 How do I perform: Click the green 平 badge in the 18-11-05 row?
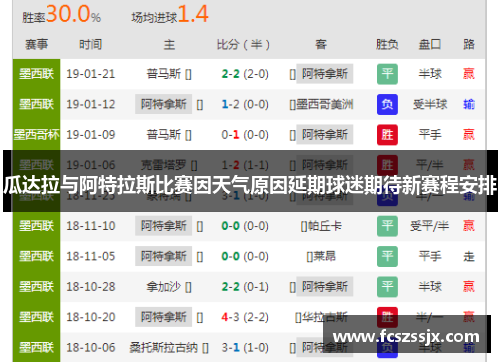point(387,256)
